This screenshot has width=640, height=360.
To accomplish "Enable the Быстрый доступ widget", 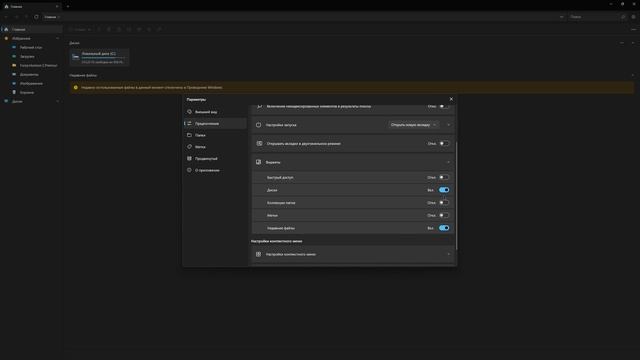I will (x=444, y=178).
